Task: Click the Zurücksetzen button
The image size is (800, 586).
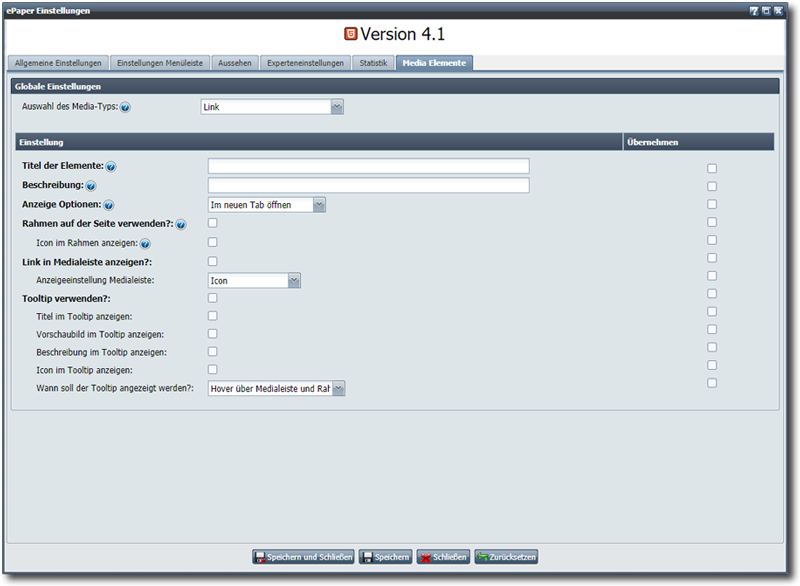Action: pos(506,557)
